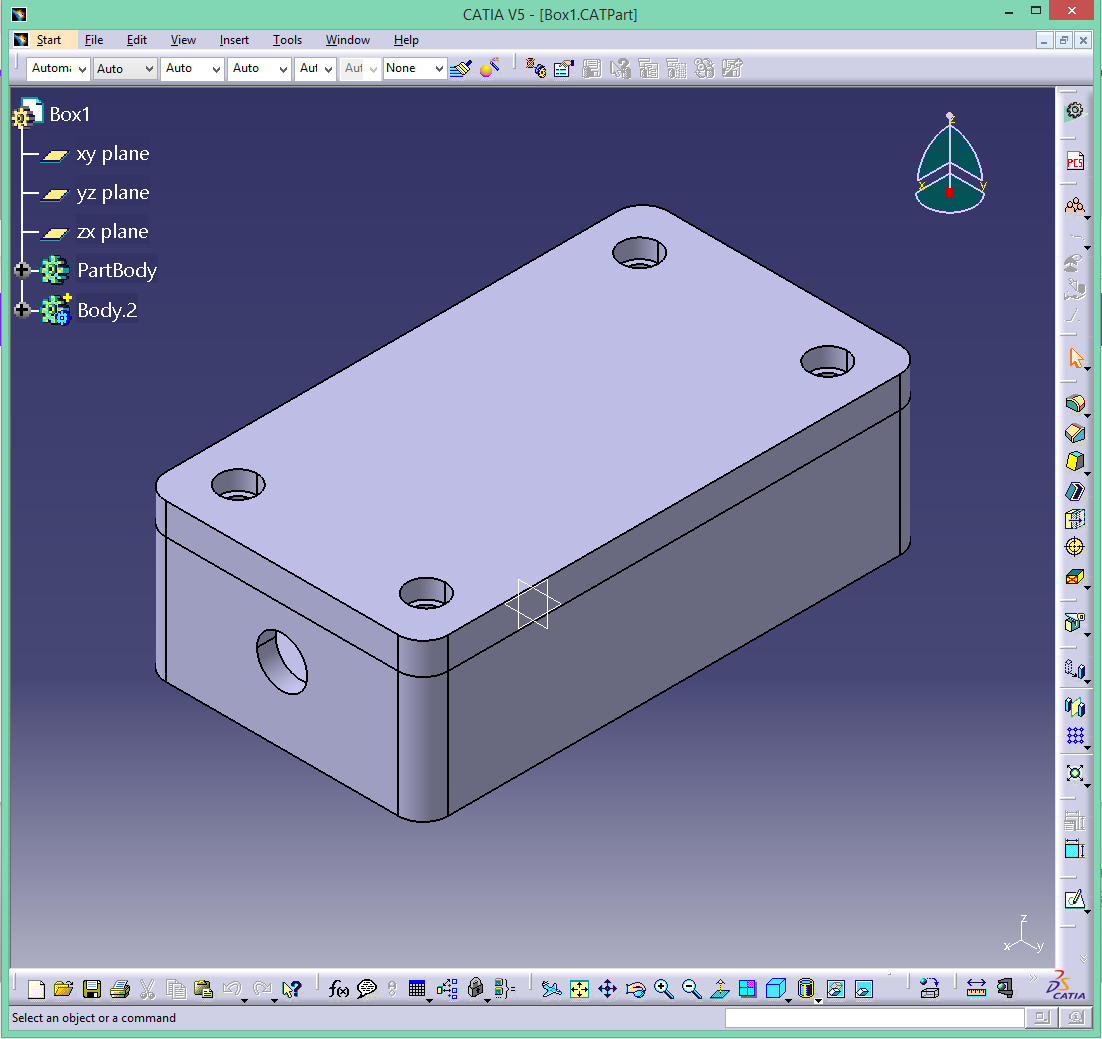Screen dimensions: 1102x1039
Task: Click the Painter brush icon
Action: tap(460, 68)
